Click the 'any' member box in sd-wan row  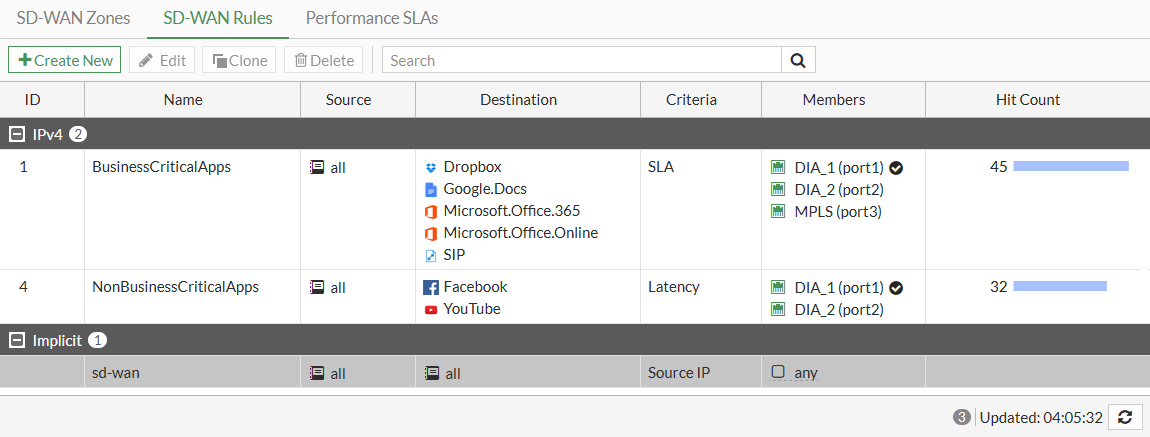[x=778, y=372]
